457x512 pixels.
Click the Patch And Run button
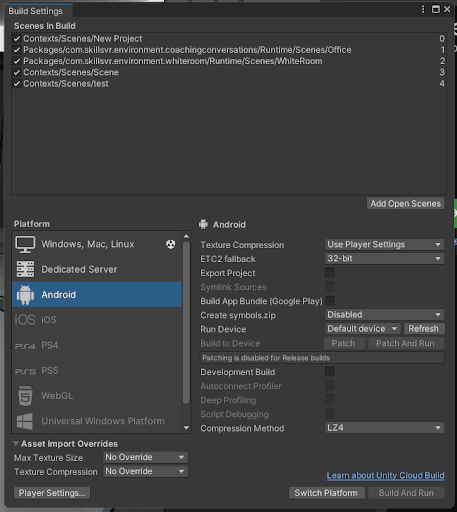click(x=406, y=343)
